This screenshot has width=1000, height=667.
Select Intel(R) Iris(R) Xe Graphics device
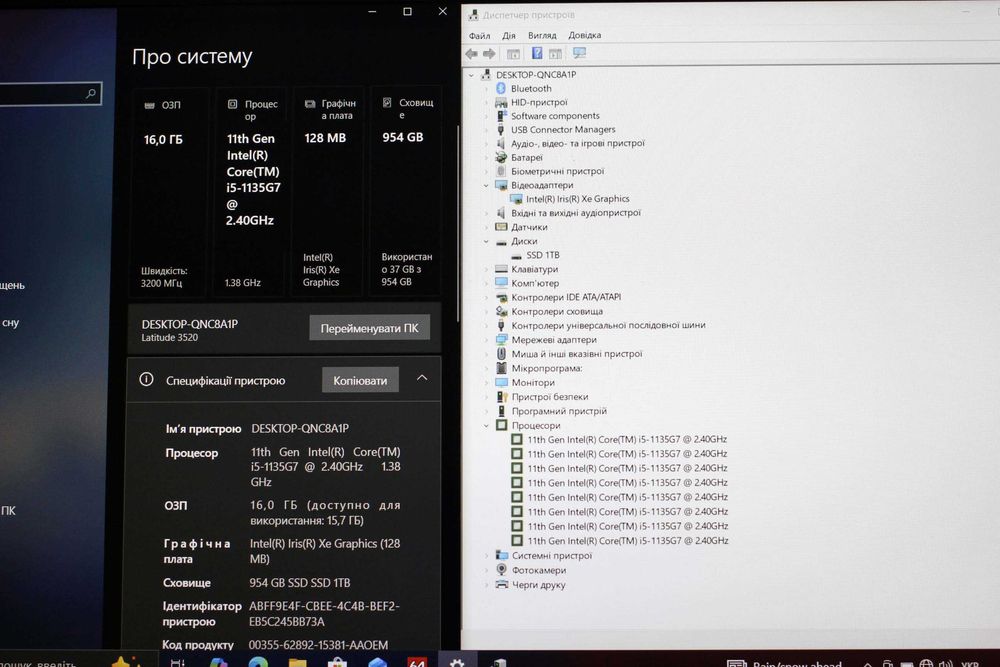(577, 199)
